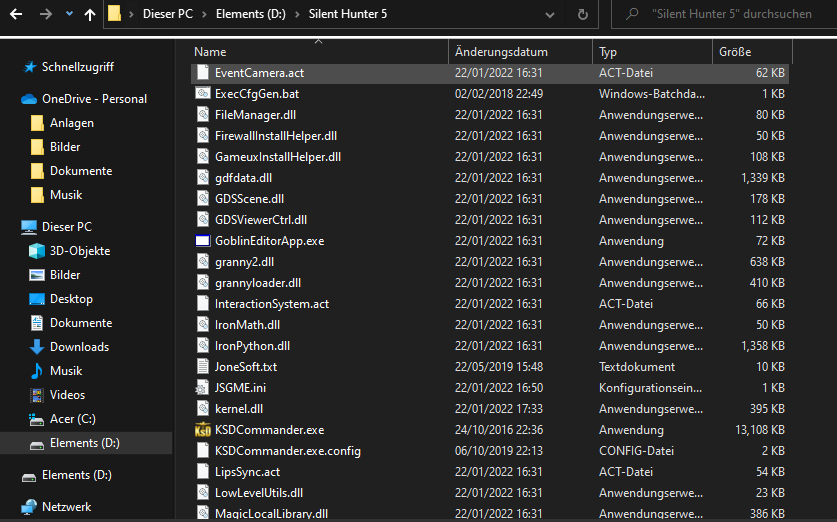Click the JoneSoft.txt text file icon

tap(203, 367)
